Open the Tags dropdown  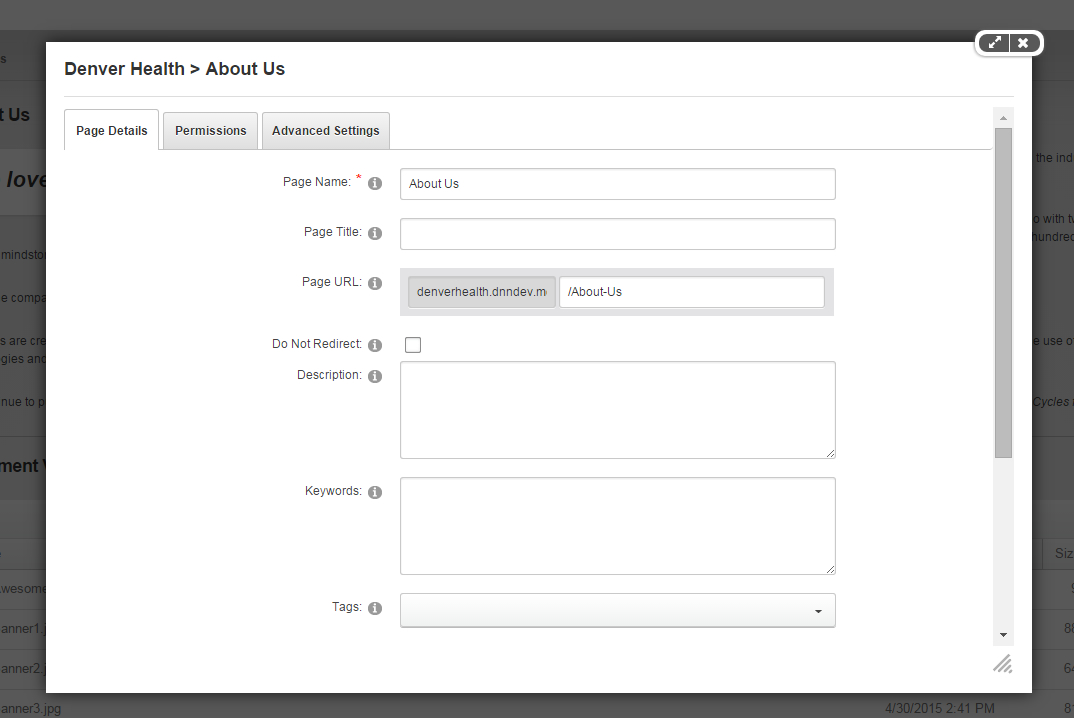[618, 610]
